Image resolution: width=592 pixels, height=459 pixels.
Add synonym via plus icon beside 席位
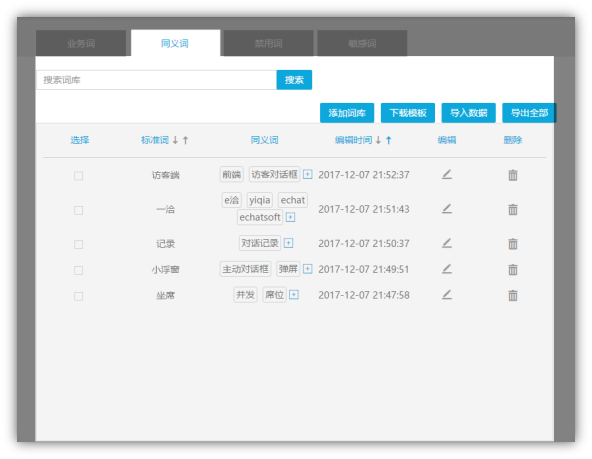point(294,294)
